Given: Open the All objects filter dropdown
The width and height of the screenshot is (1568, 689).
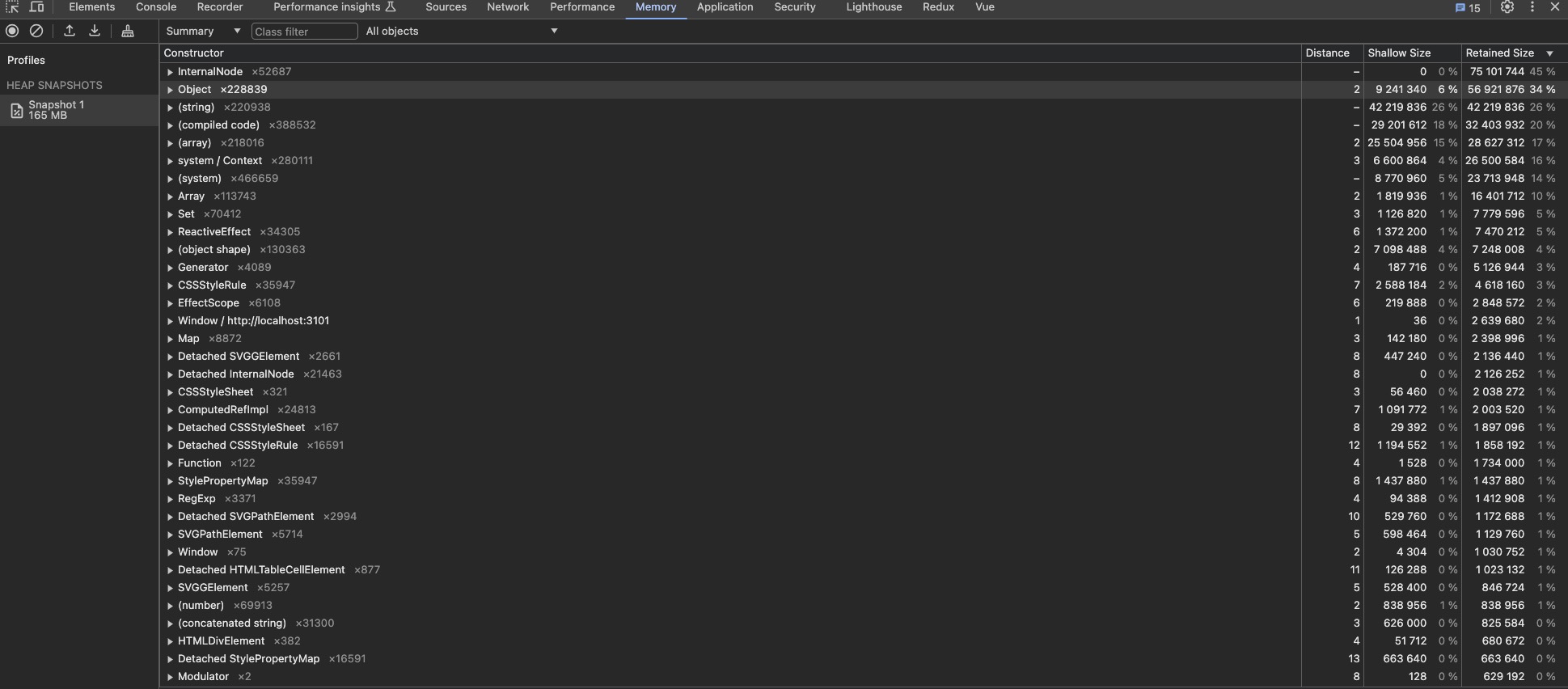Looking at the screenshot, I should click(462, 31).
